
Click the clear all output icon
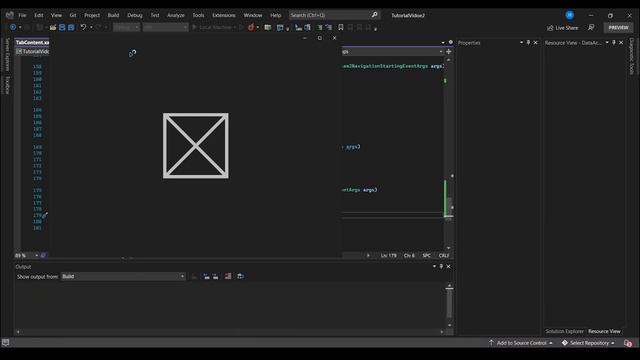[x=228, y=276]
